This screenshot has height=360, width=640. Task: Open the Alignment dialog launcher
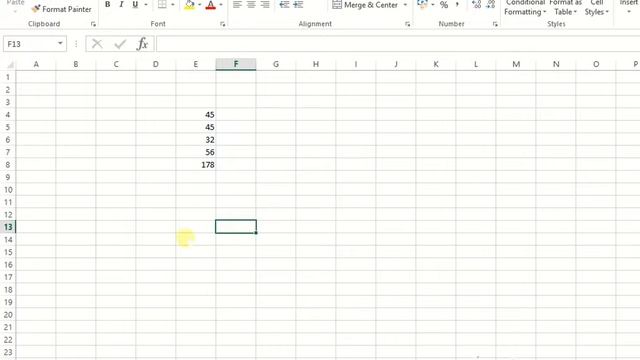point(407,24)
